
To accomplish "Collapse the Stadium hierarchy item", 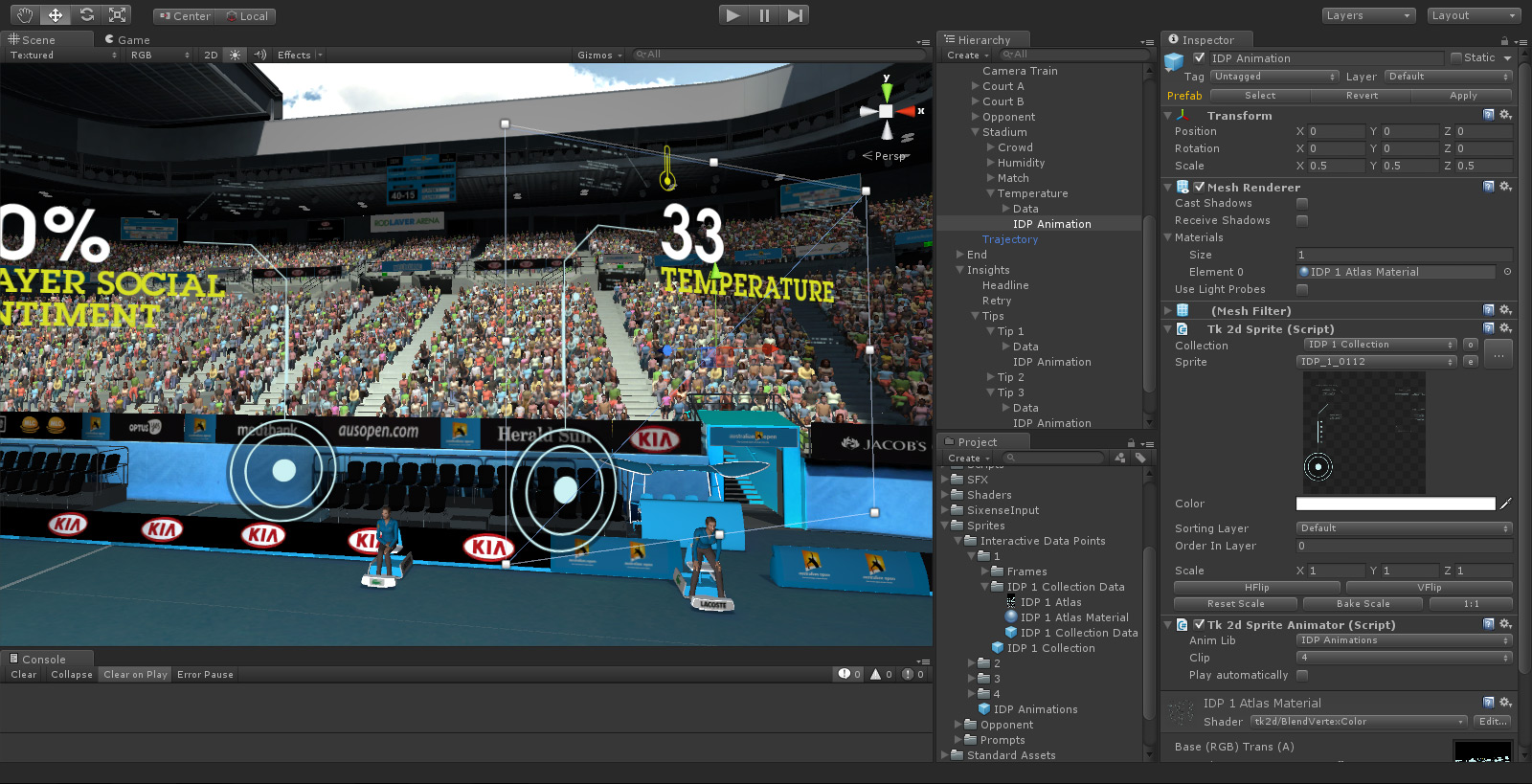I will tap(976, 132).
